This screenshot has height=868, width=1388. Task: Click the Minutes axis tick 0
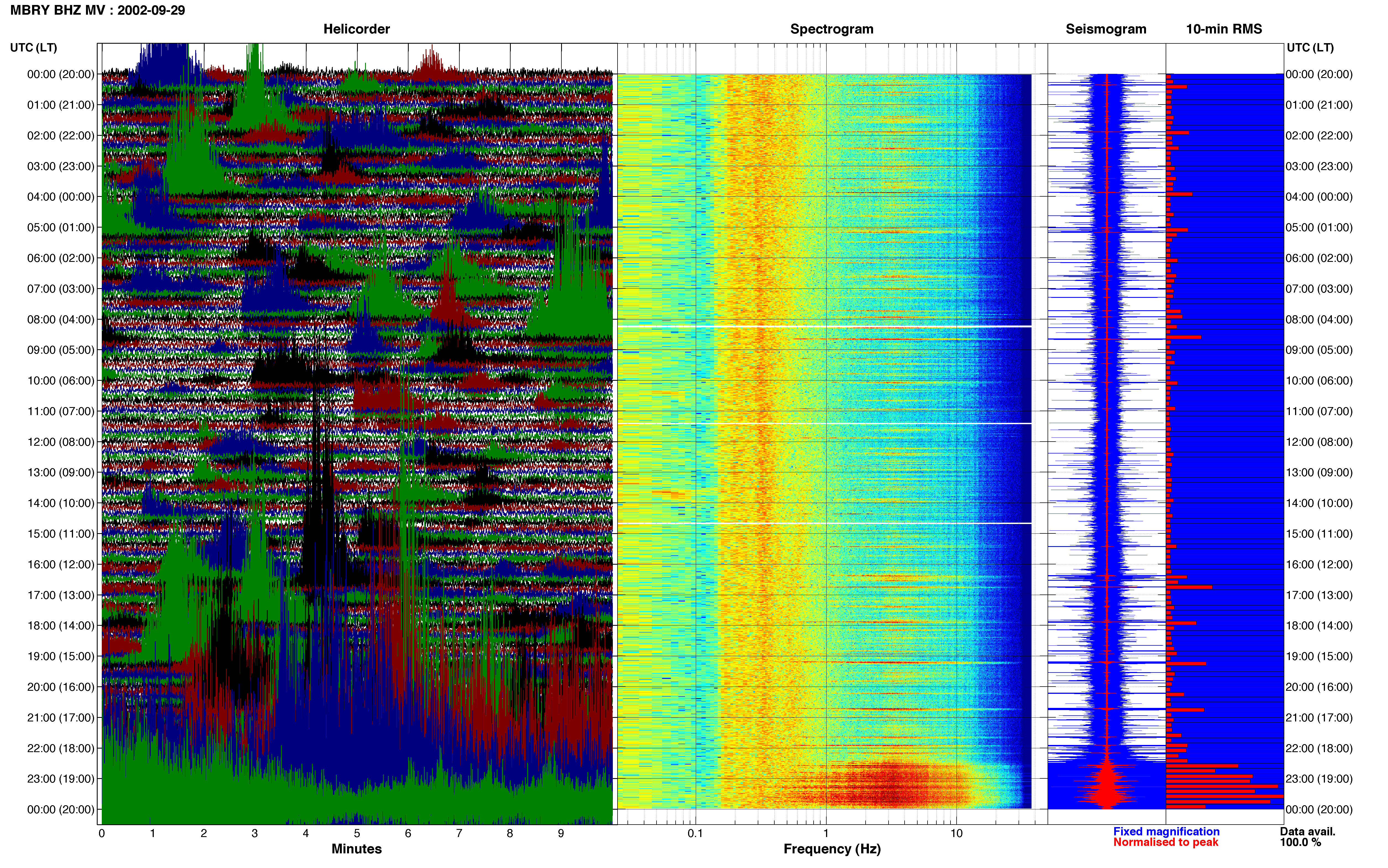click(101, 833)
